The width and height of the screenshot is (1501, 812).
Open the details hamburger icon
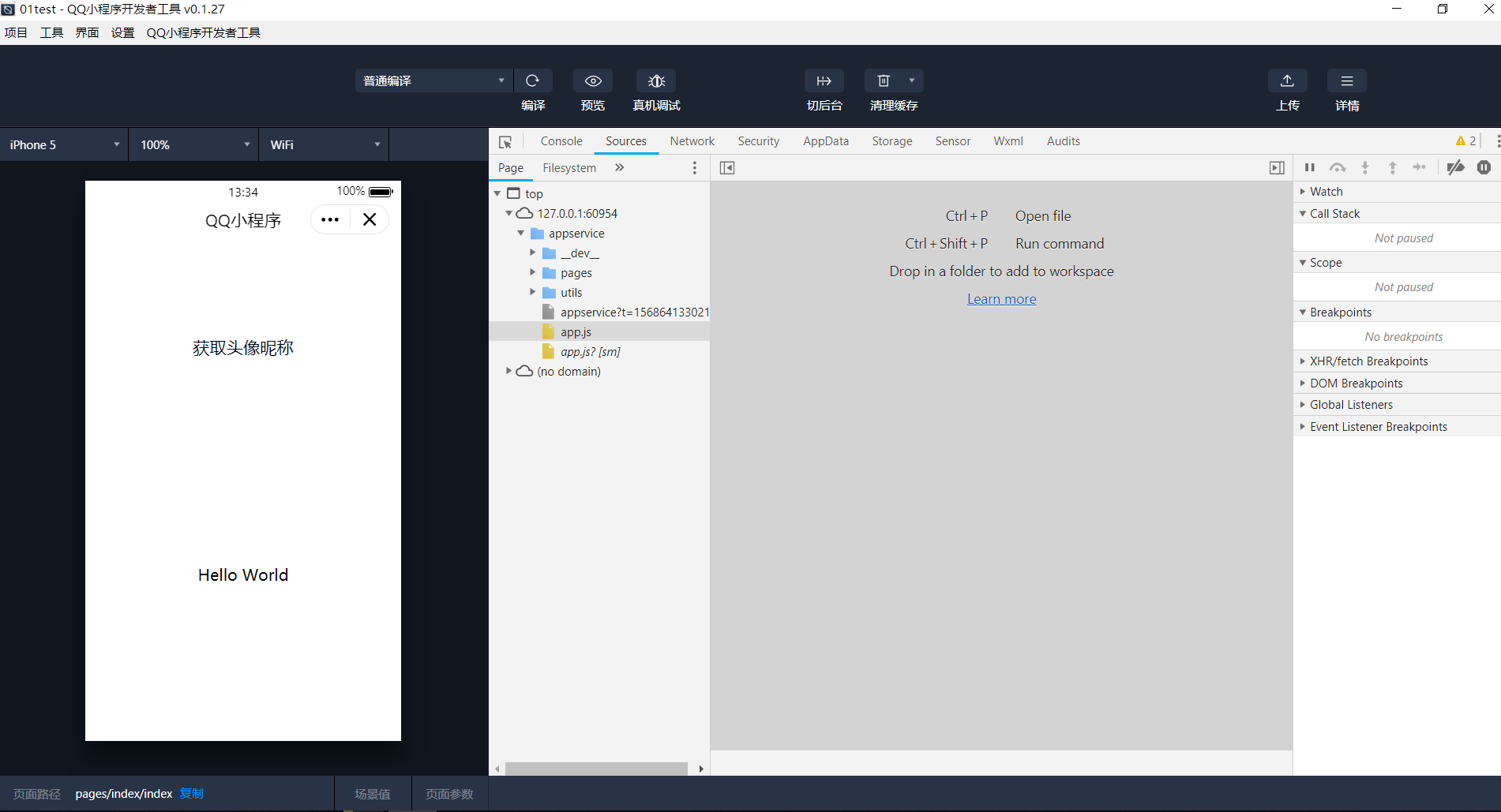pyautogui.click(x=1347, y=80)
